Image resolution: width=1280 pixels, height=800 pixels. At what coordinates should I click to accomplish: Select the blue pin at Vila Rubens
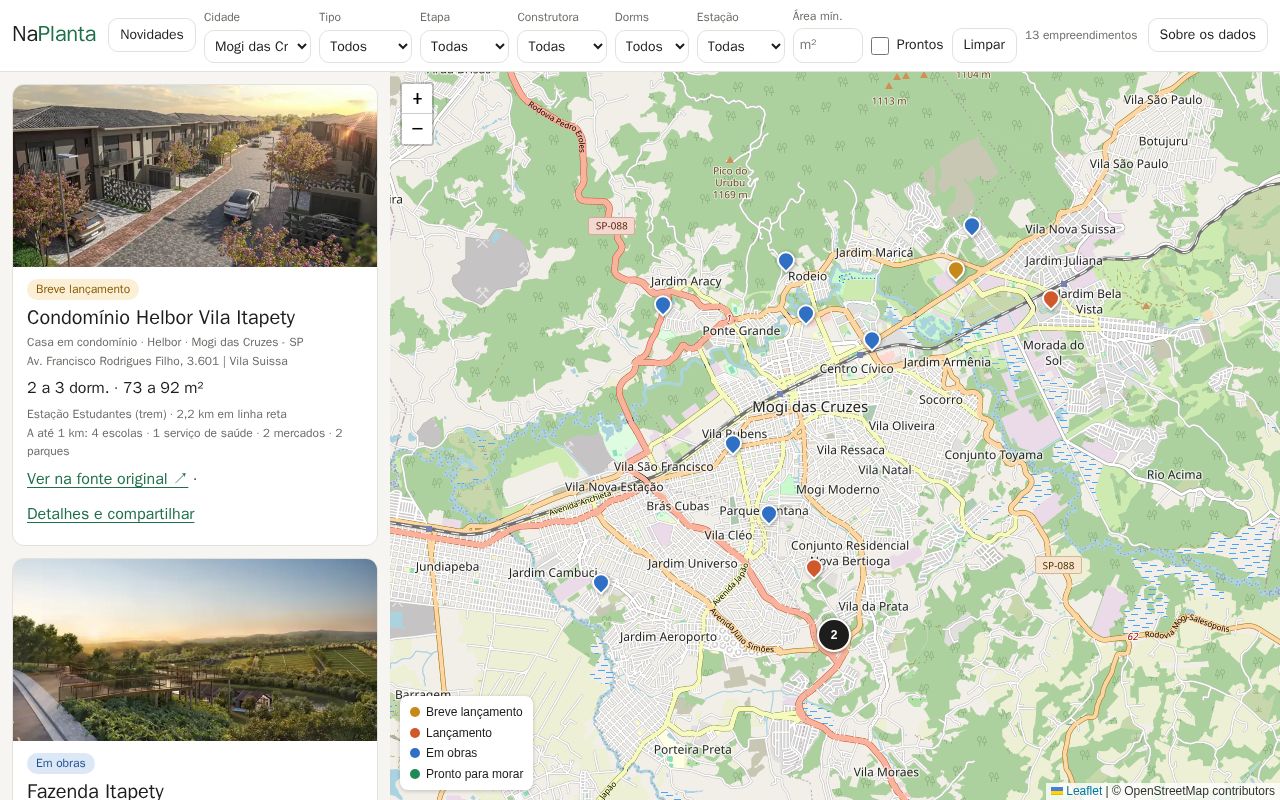pyautogui.click(x=733, y=445)
